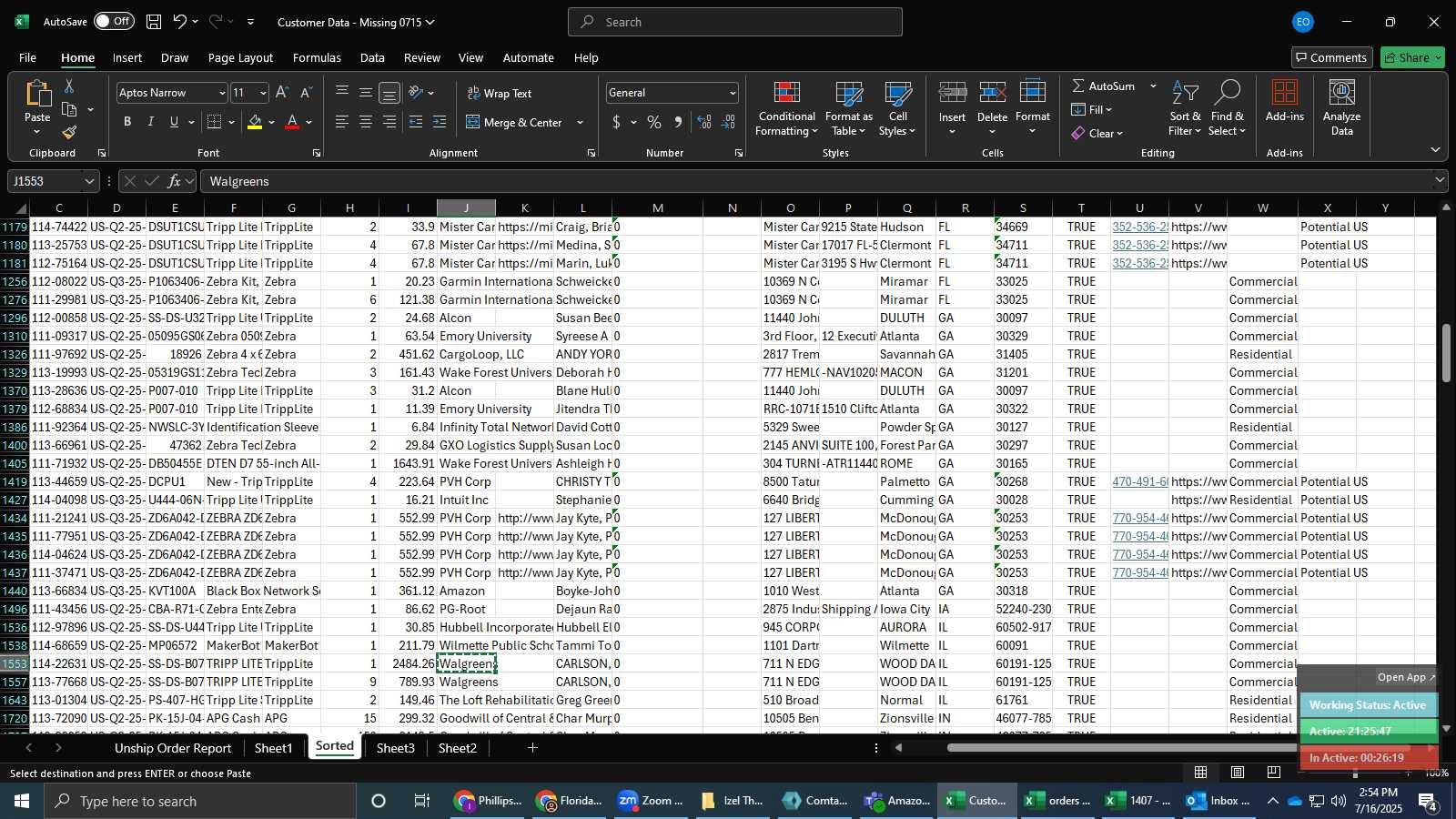The image size is (1456, 819).
Task: Toggle Wrap Text
Action: click(x=500, y=93)
